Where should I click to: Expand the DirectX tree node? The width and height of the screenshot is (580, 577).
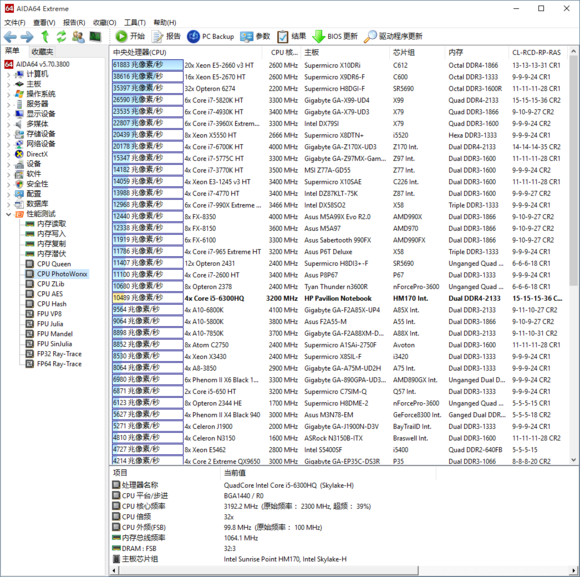9,154
